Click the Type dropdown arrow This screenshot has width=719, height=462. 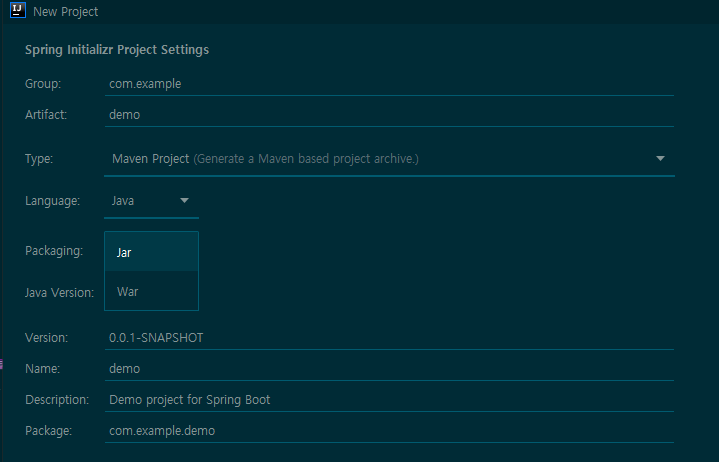pyautogui.click(x=660, y=159)
